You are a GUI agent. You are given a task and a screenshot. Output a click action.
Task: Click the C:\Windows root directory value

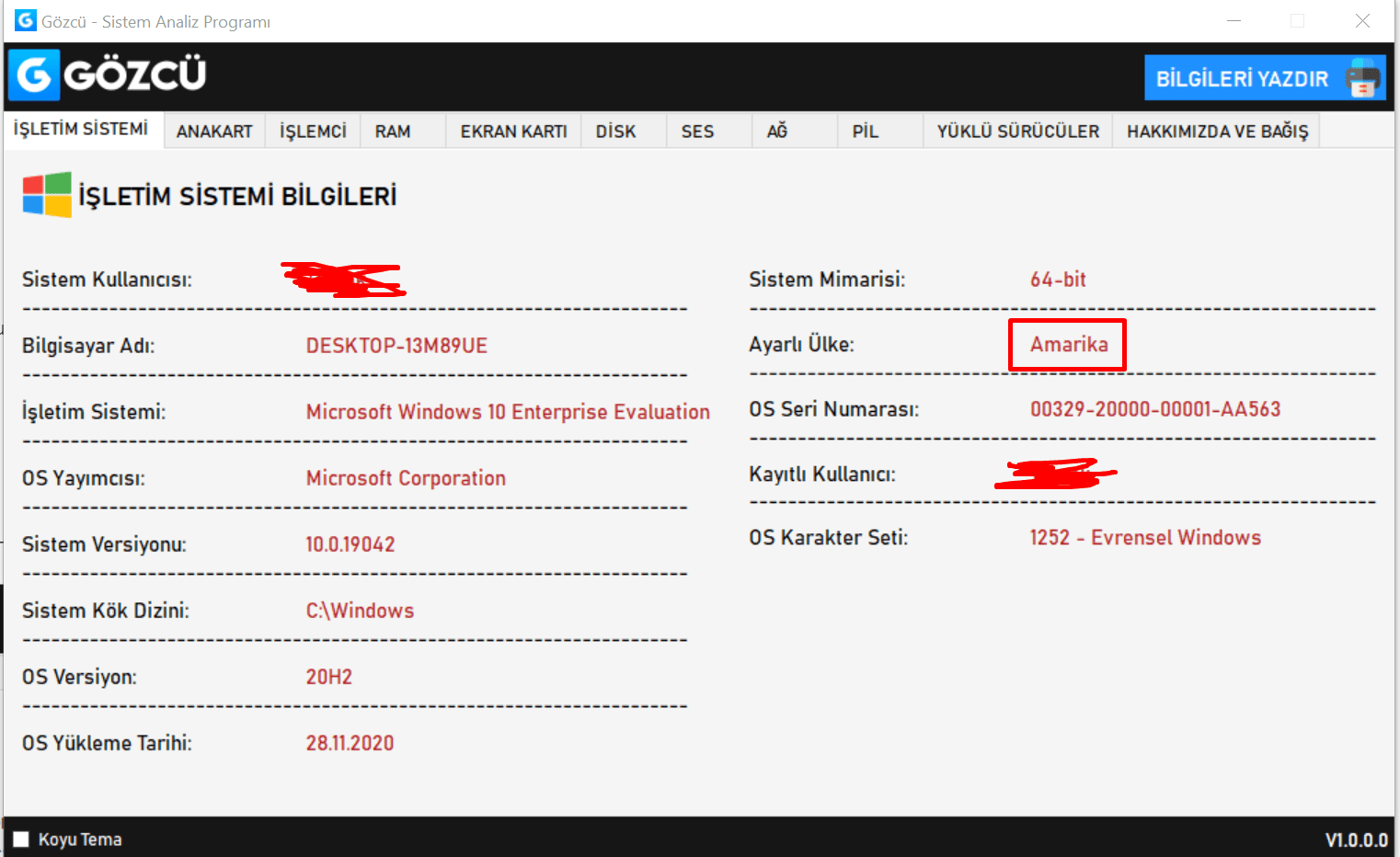pos(360,611)
